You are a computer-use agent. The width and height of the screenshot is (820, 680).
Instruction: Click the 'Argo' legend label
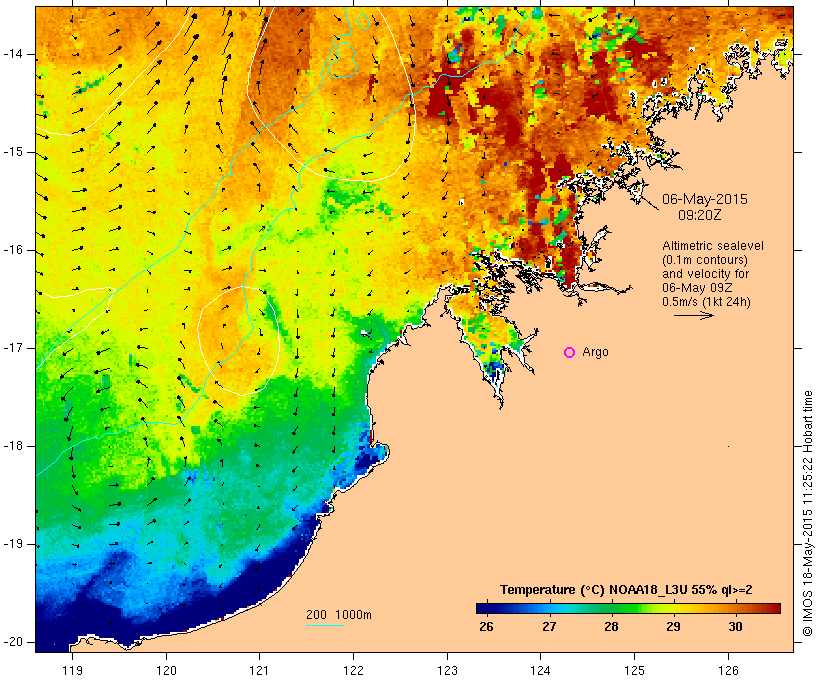pyautogui.click(x=596, y=352)
